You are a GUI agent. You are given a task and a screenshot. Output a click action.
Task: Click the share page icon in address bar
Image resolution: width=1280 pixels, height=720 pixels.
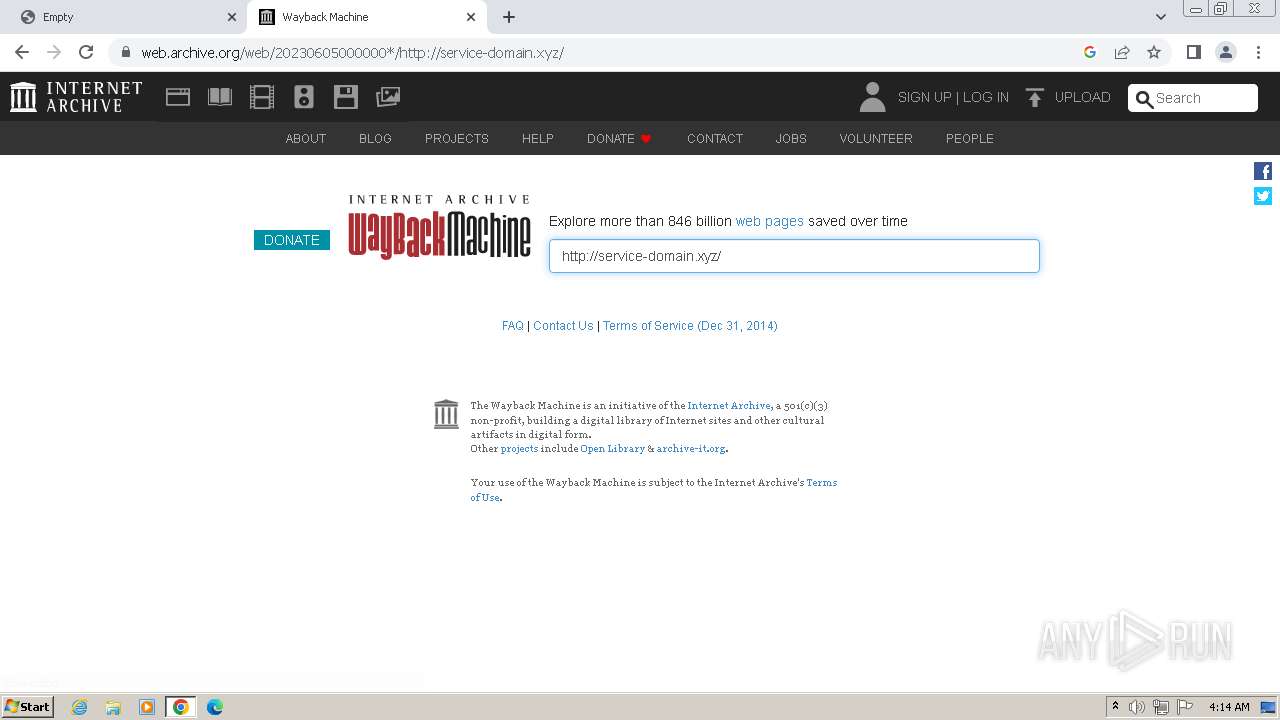click(1122, 52)
